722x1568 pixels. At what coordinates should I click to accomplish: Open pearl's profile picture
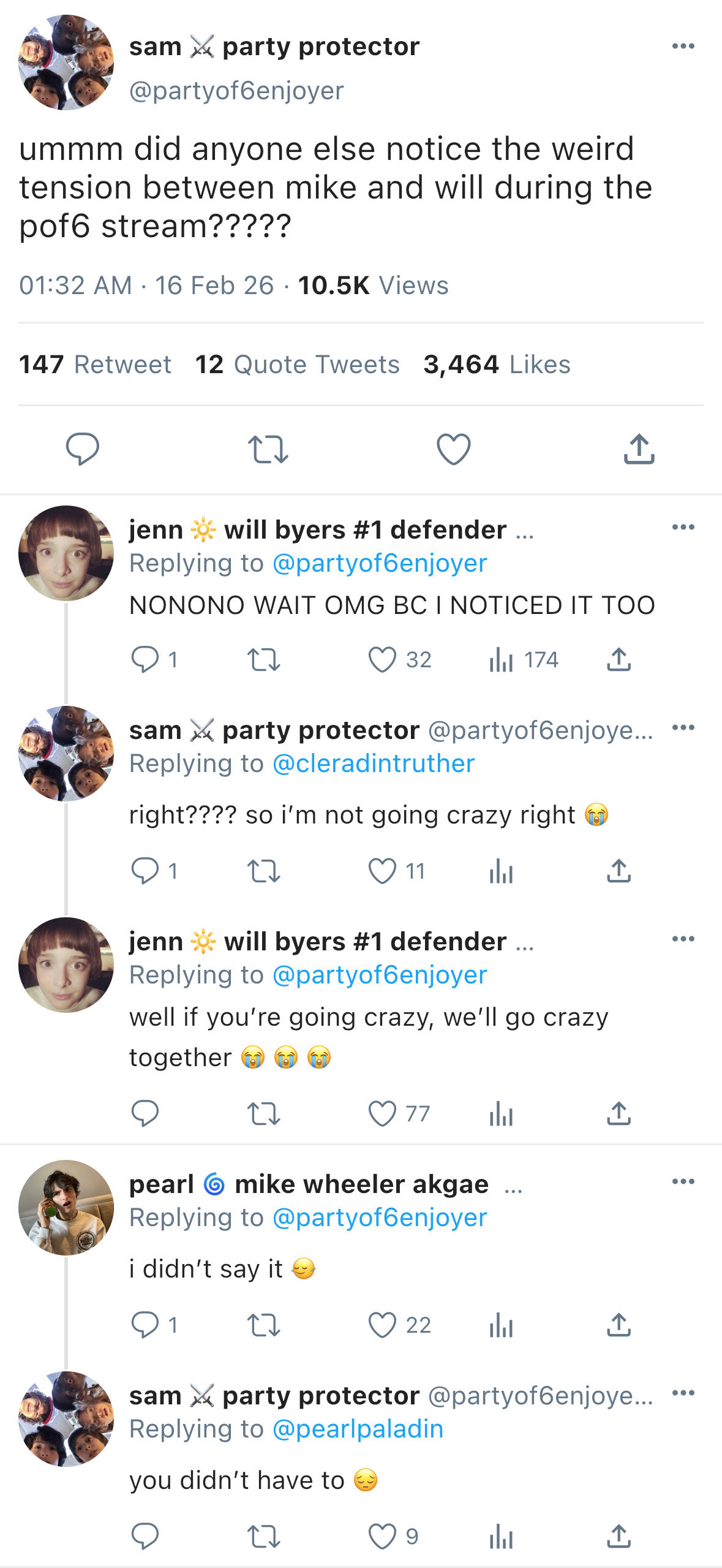[66, 1207]
